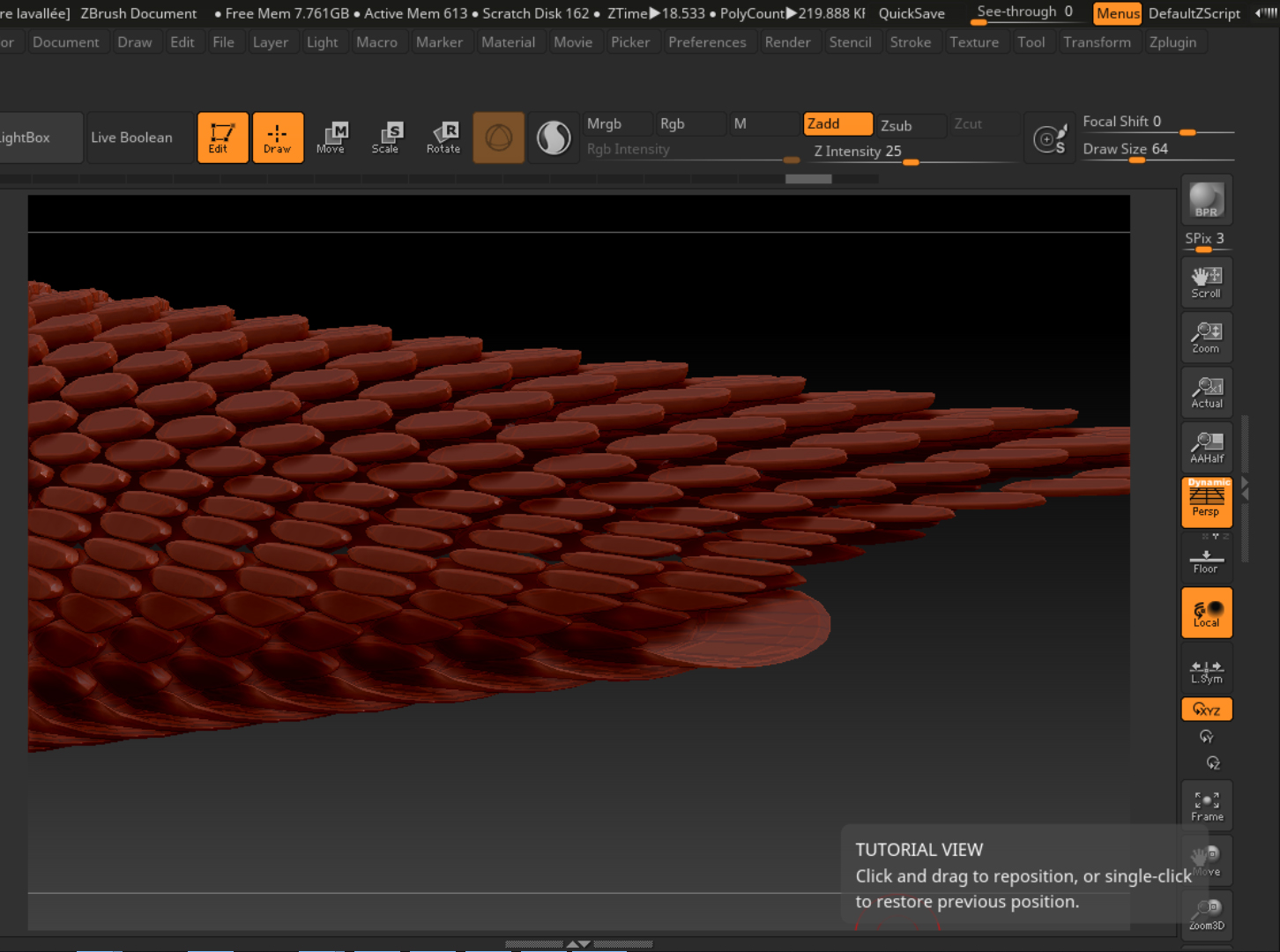
Task: Open the Macro menu
Action: tap(377, 42)
